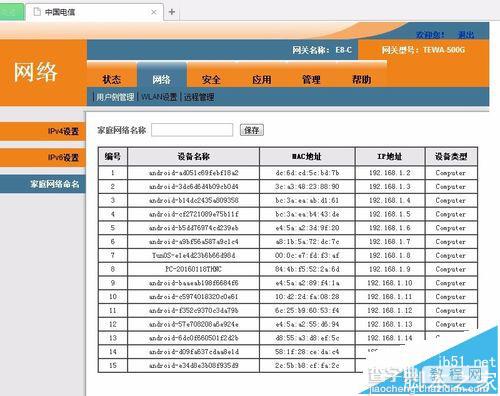Select the IP cell 192.168.1.2
500x396 pixels.
click(x=390, y=173)
